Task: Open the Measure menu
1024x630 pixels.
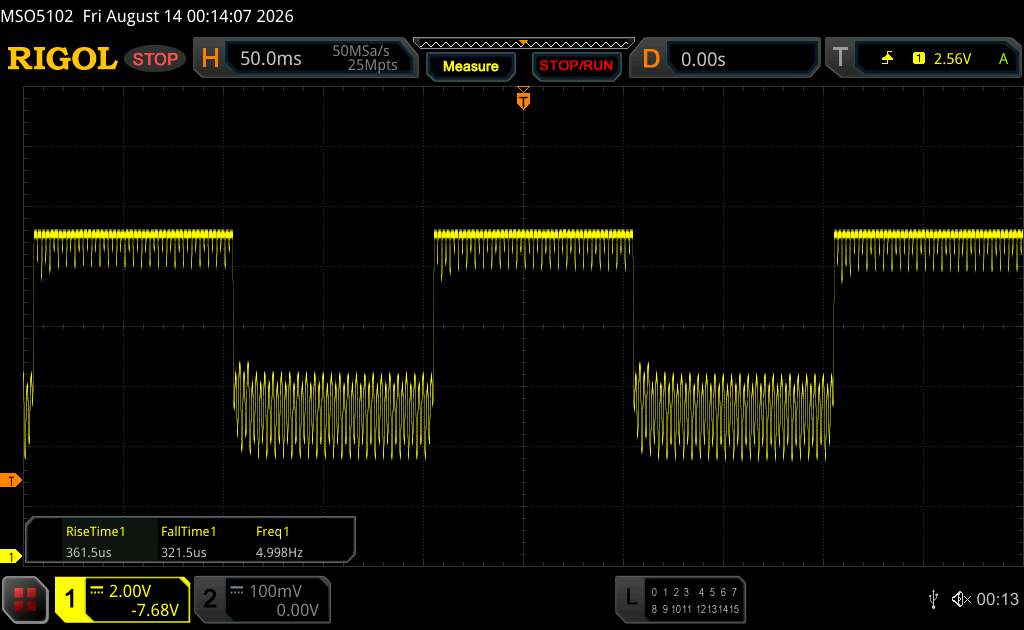Action: click(470, 67)
